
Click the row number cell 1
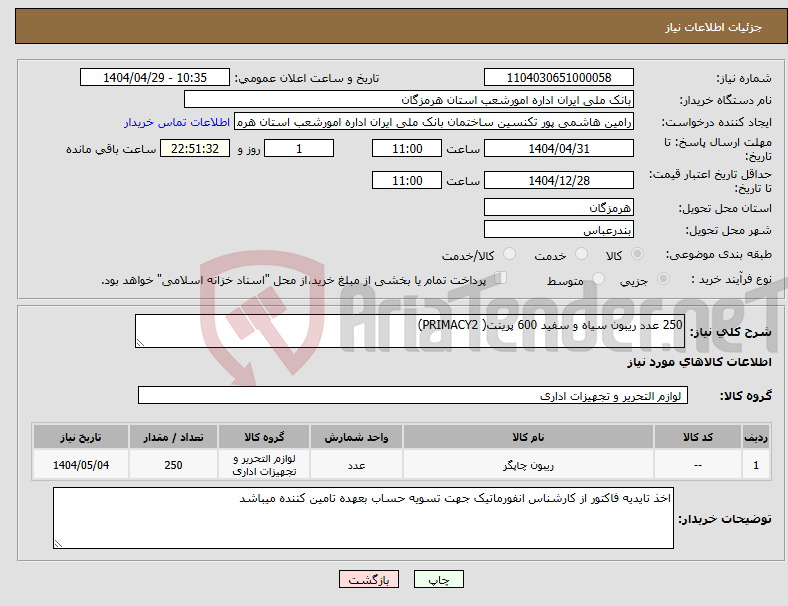pos(756,465)
